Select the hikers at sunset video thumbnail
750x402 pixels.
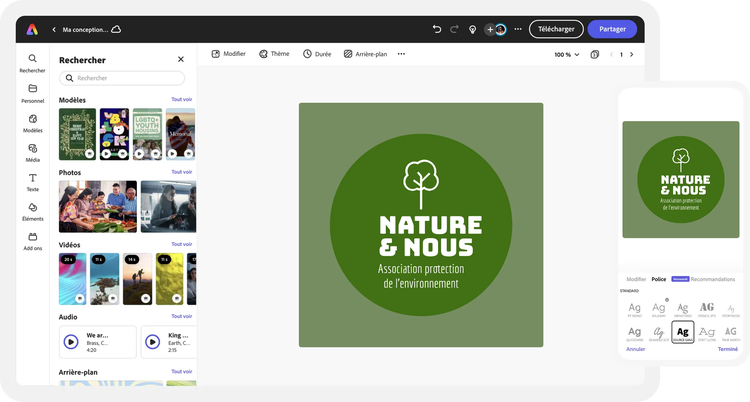[x=137, y=279]
